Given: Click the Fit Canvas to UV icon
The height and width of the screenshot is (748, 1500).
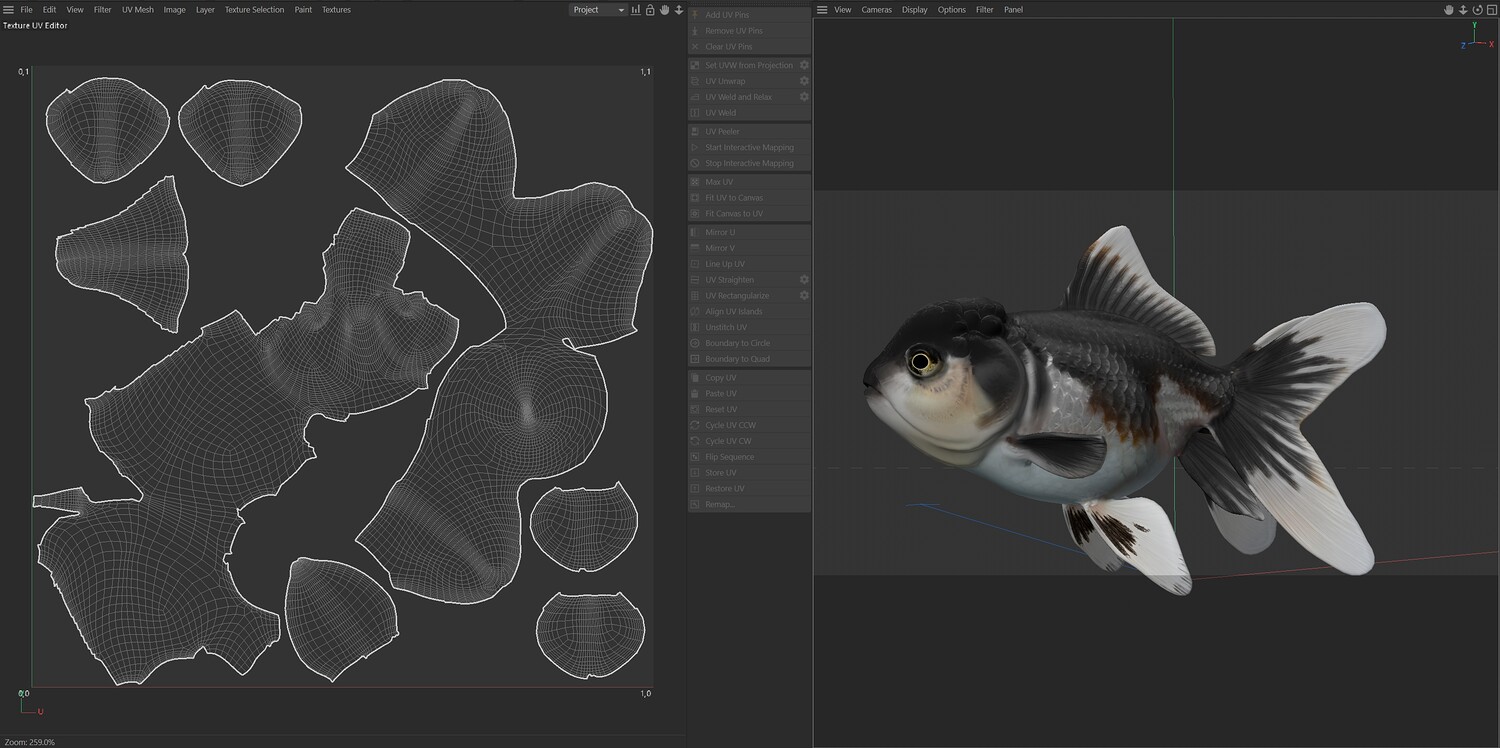Looking at the screenshot, I should pos(695,214).
